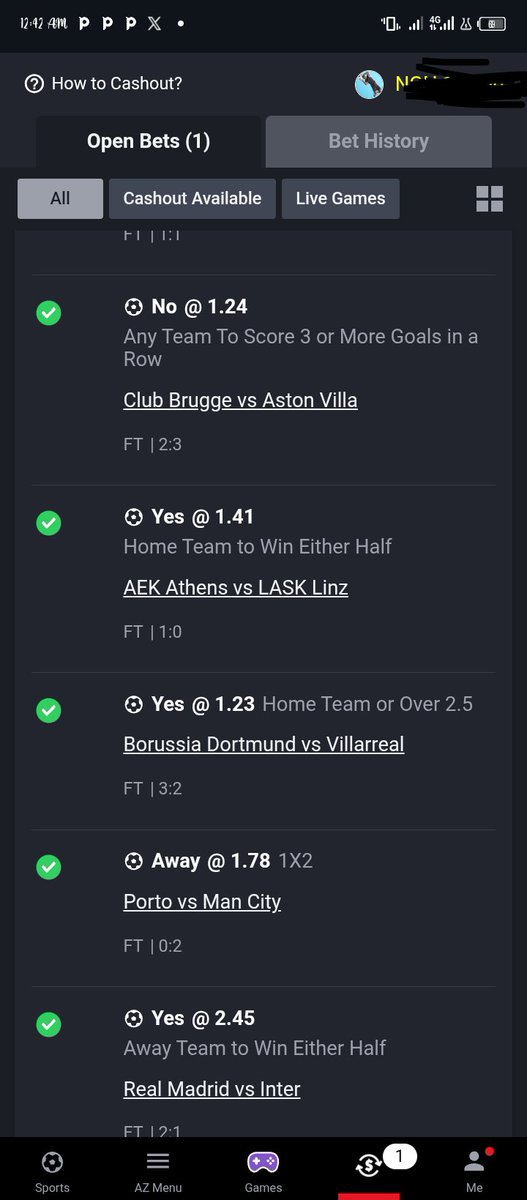Open AZ Menu hamburger icon
Viewport: 527px width, 1200px height.
point(158,1162)
